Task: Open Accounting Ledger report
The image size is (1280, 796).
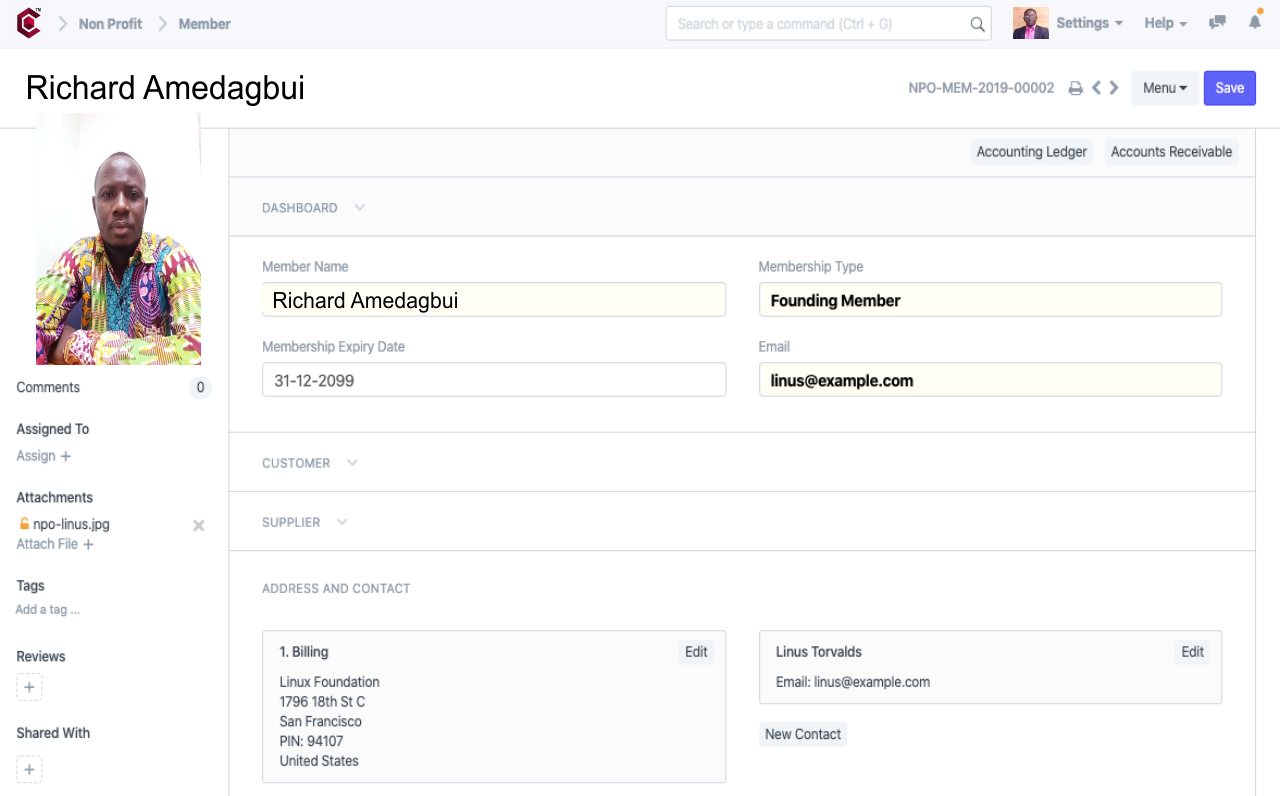Action: point(1031,152)
